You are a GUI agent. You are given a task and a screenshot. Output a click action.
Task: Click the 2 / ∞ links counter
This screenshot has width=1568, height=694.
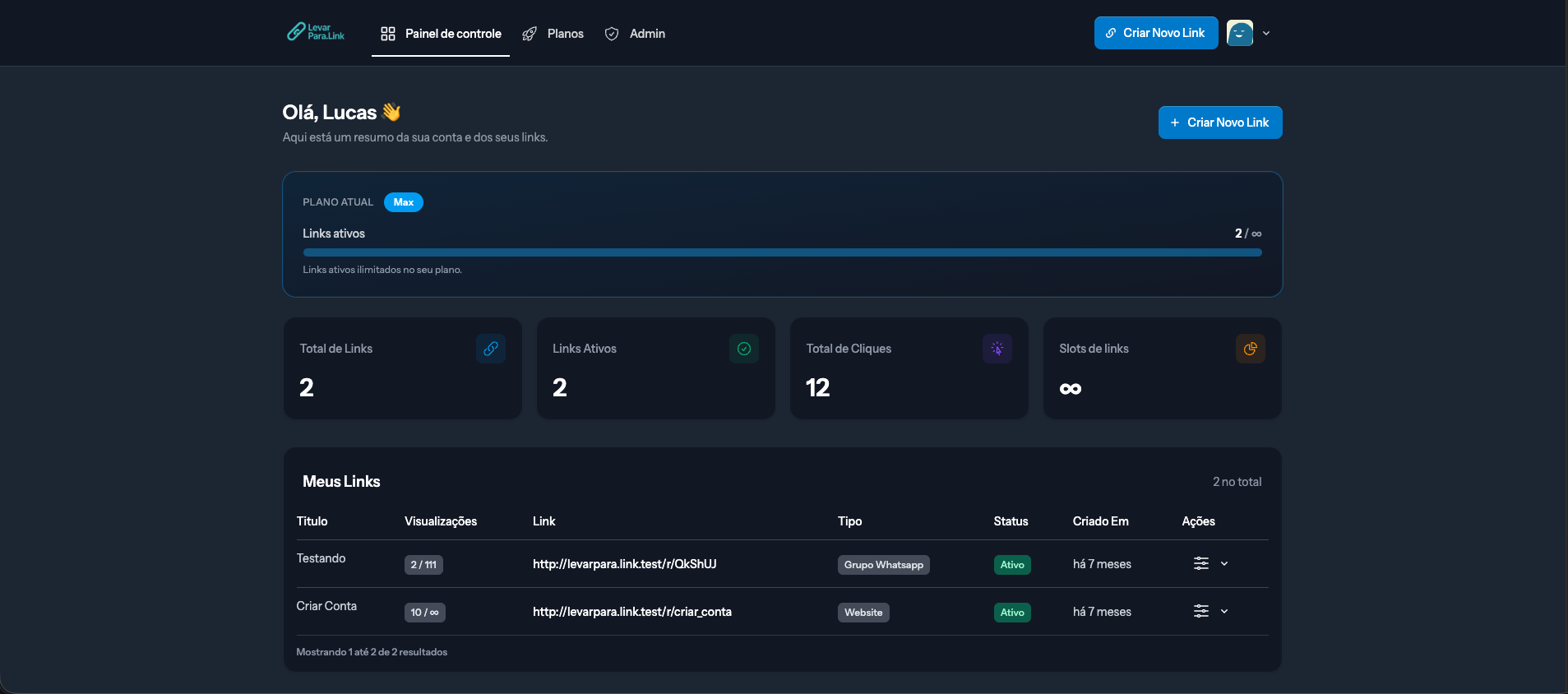tap(1248, 234)
